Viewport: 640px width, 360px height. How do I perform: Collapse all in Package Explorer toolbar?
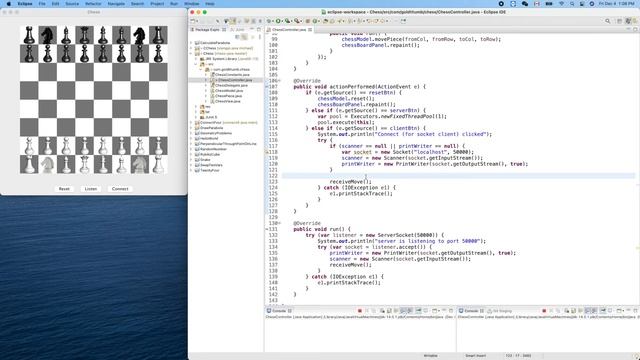tap(238, 37)
